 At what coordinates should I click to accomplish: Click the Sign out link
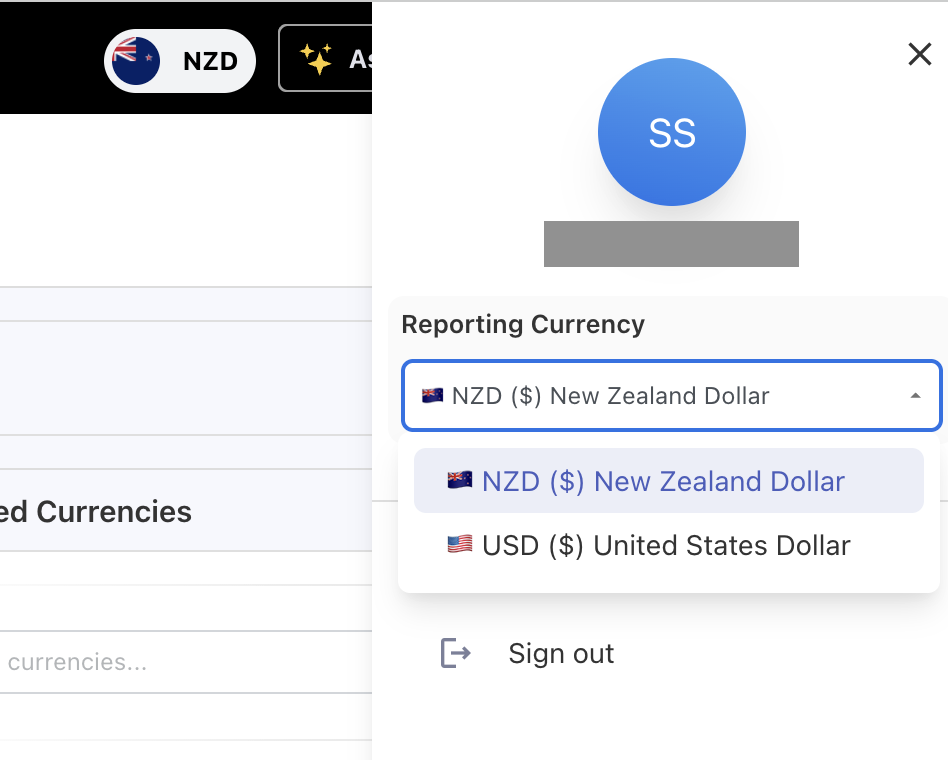561,653
